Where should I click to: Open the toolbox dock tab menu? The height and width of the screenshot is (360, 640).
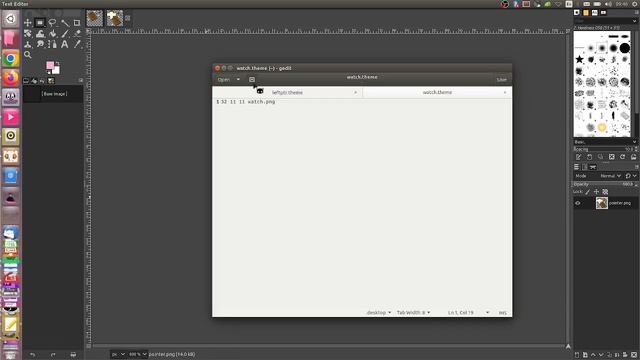pos(81,80)
